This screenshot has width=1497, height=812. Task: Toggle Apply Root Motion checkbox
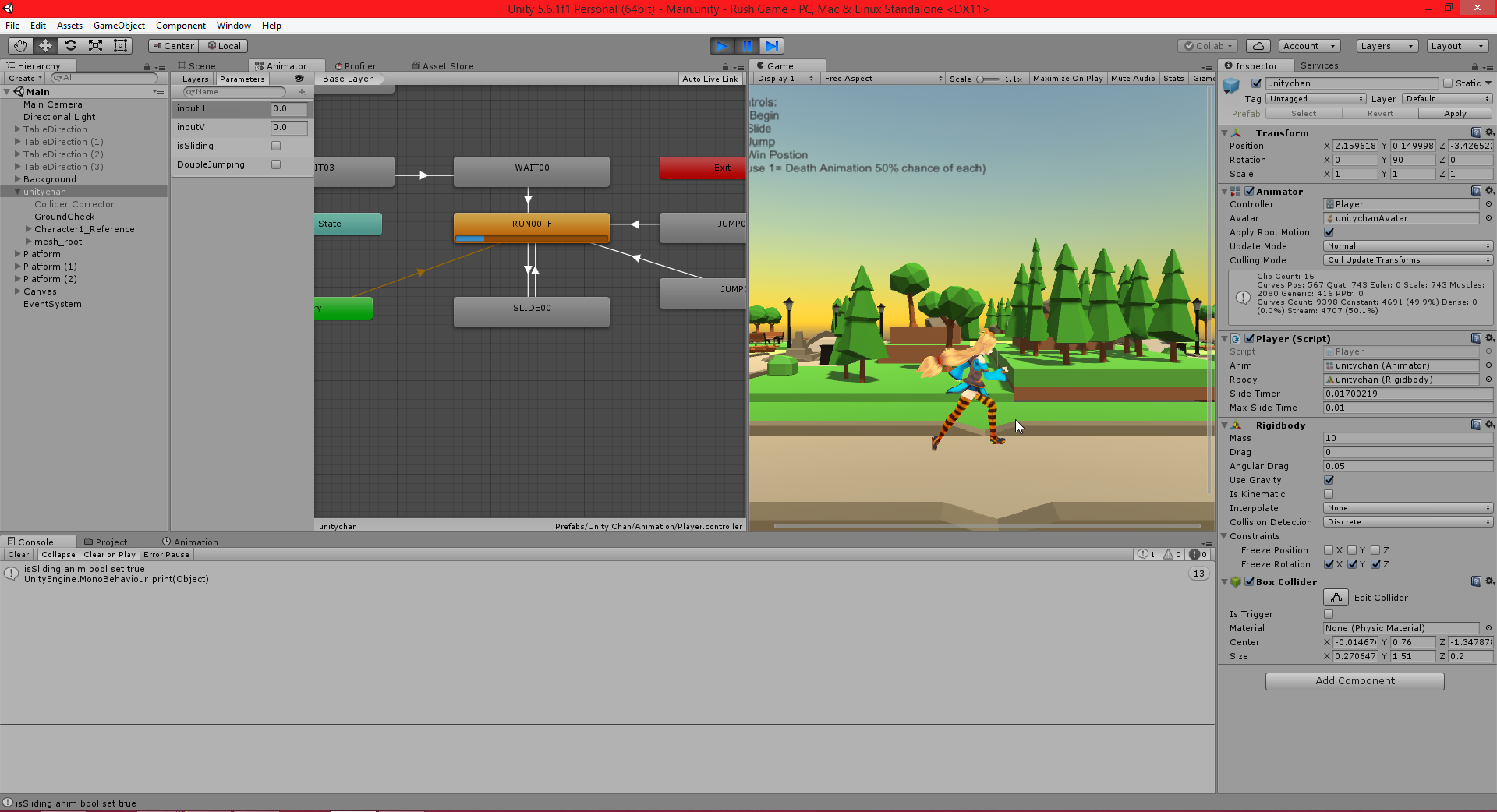(x=1329, y=232)
